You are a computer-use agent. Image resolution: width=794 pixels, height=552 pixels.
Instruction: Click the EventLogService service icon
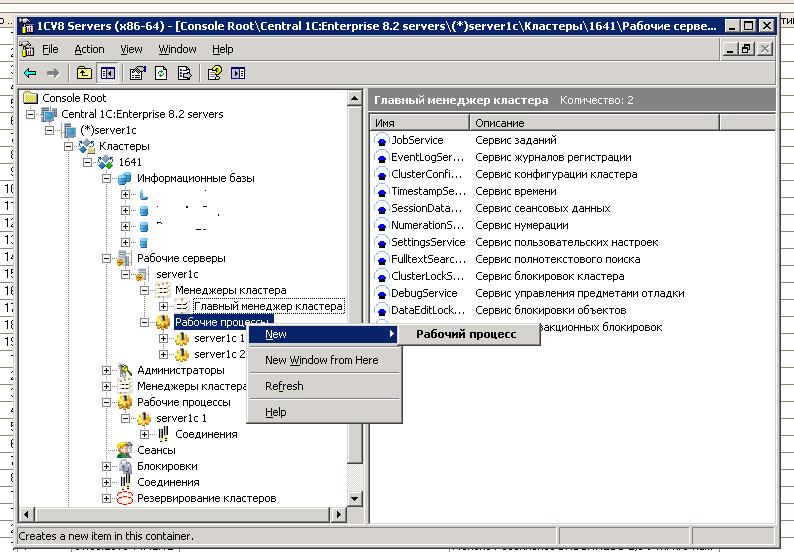coord(381,157)
